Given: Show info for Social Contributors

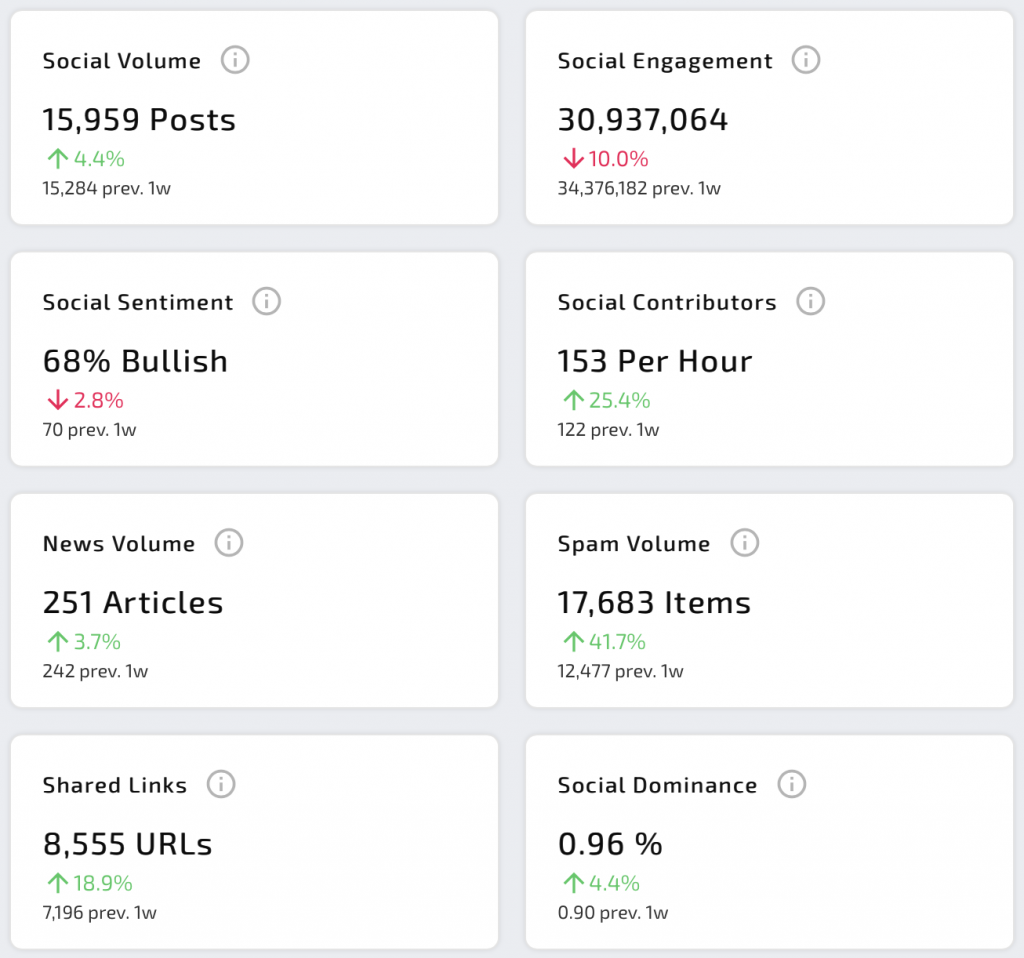Looking at the screenshot, I should pyautogui.click(x=810, y=301).
